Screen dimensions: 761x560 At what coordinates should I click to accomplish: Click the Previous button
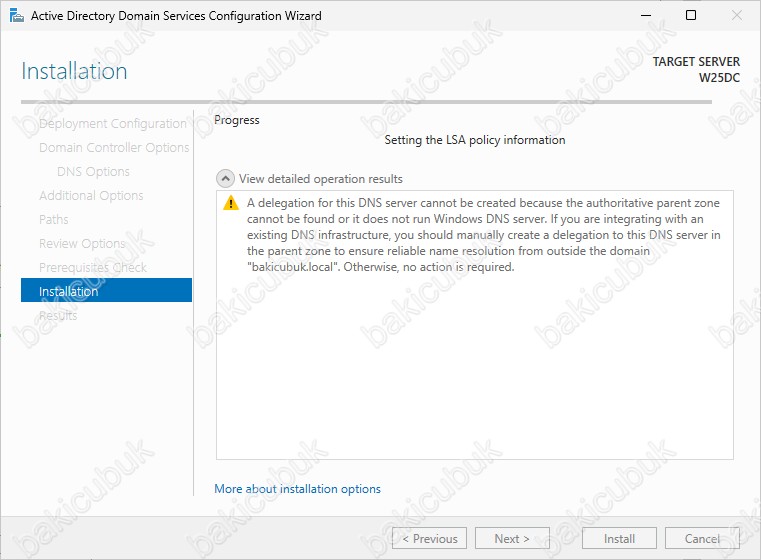click(430, 538)
